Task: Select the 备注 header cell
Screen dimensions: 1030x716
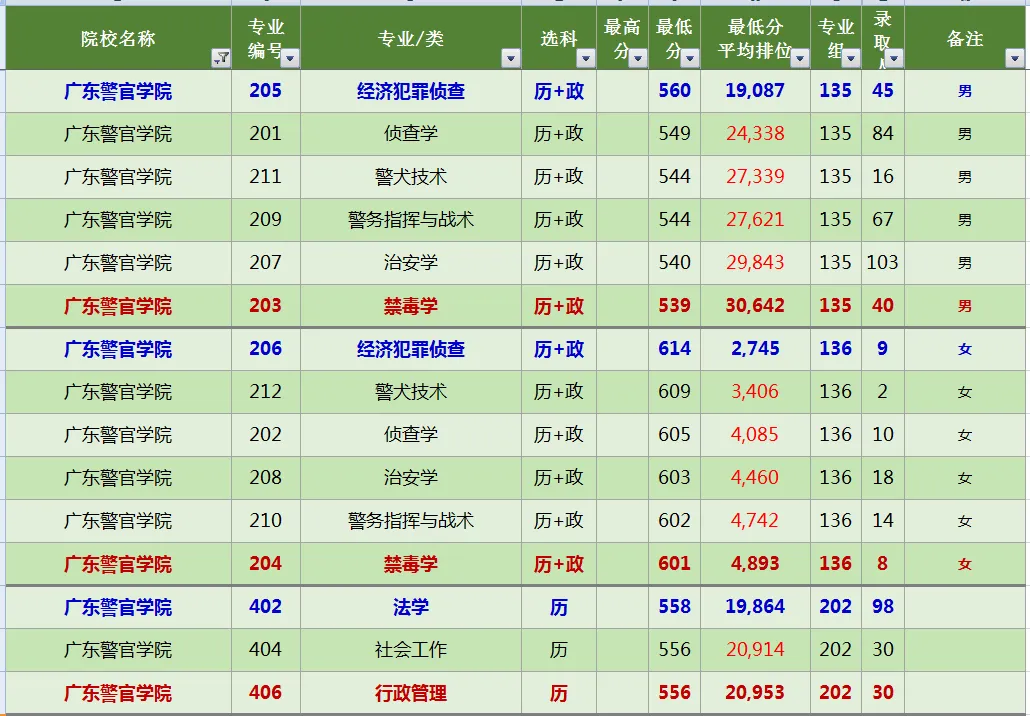Action: 964,38
